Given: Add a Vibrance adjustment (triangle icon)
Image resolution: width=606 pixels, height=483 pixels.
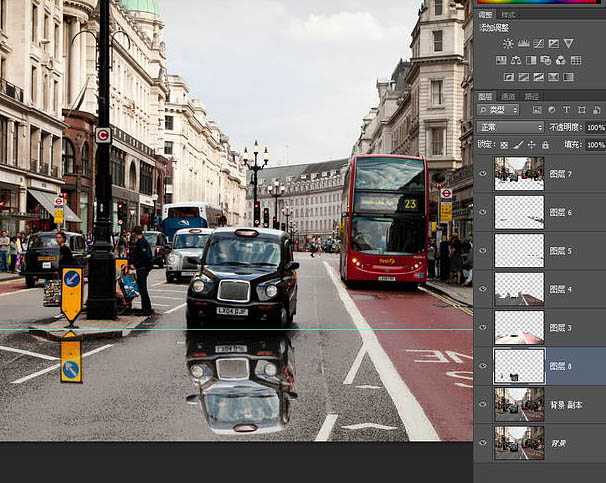Looking at the screenshot, I should [x=569, y=44].
